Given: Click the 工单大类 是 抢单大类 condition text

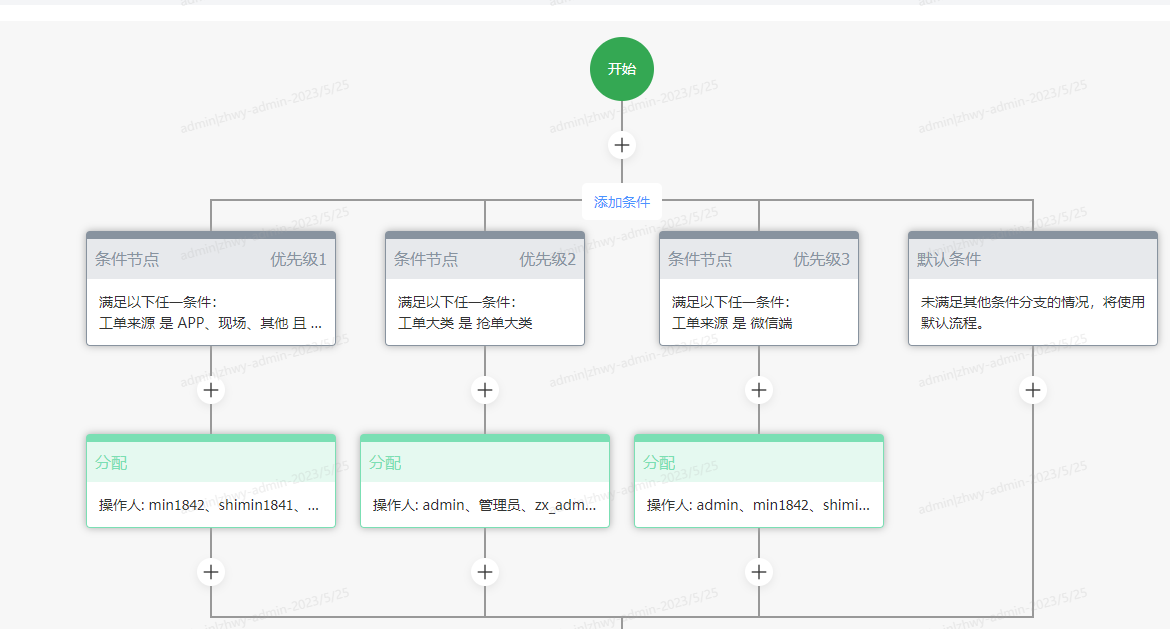Looking at the screenshot, I should tap(465, 323).
